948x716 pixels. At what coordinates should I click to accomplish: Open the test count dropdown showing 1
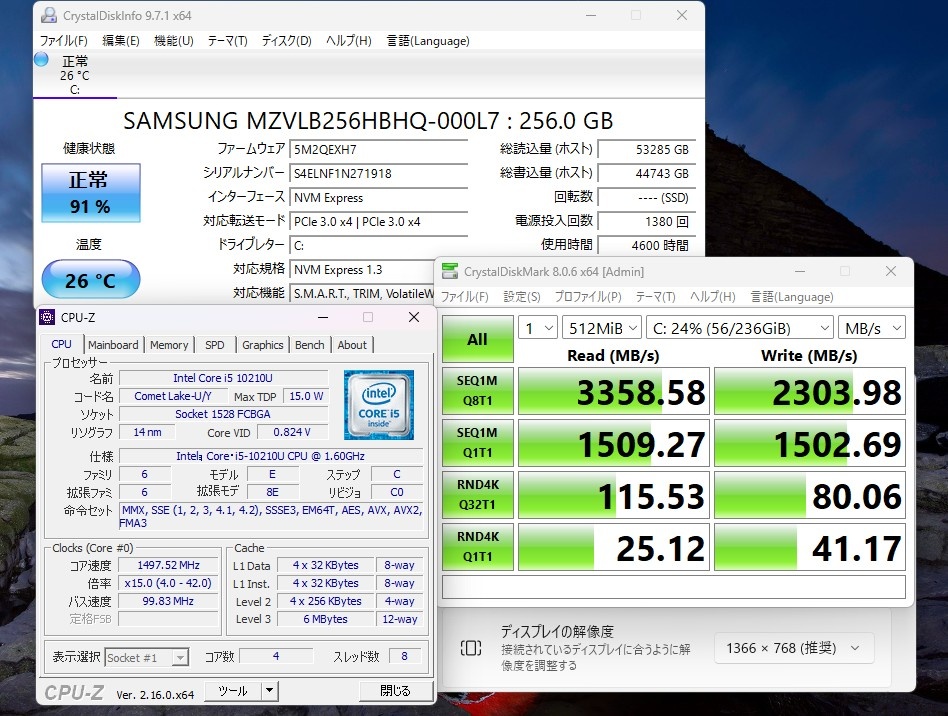(537, 328)
